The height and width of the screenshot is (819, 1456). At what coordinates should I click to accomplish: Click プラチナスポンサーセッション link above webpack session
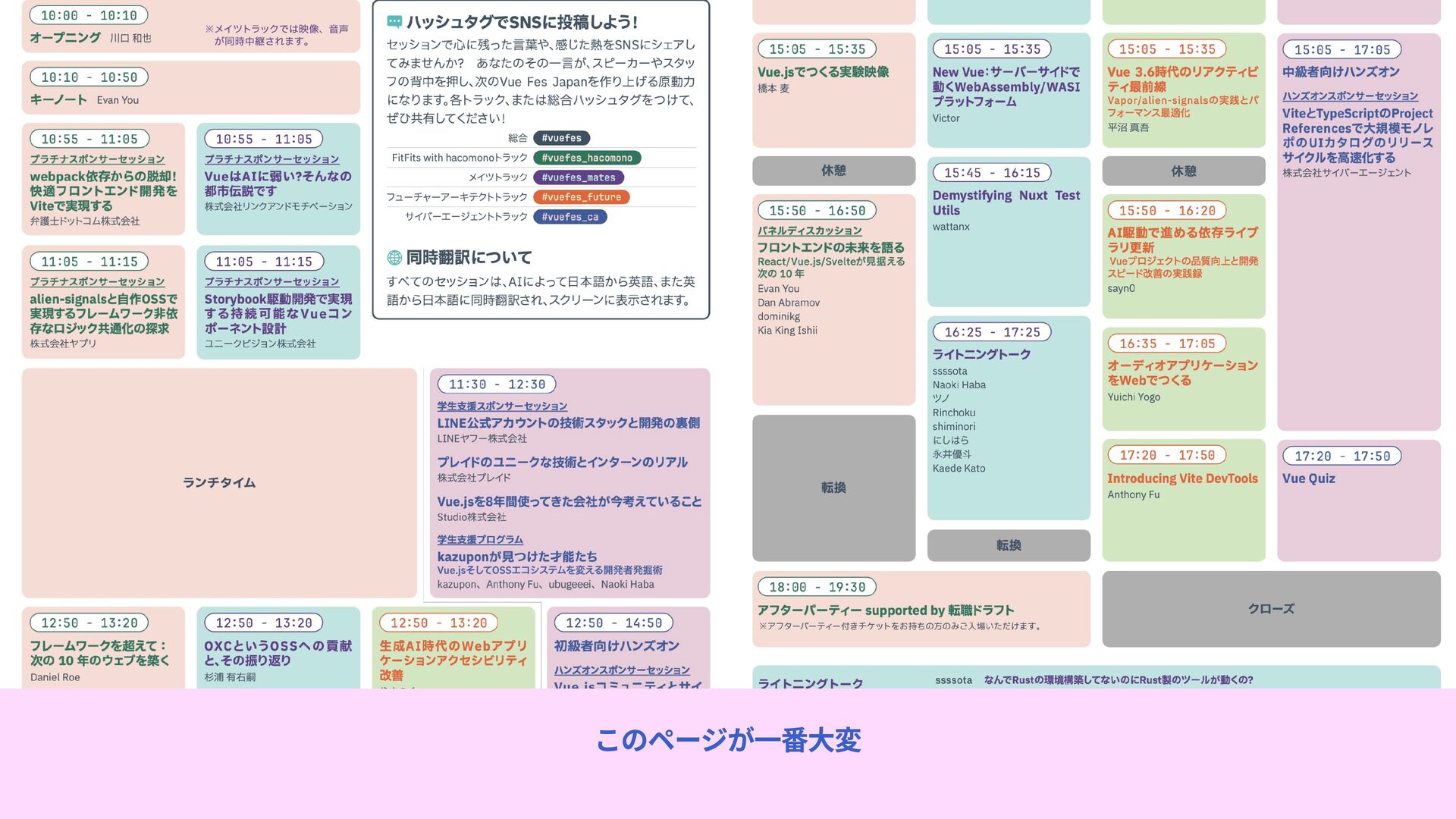pos(97,159)
